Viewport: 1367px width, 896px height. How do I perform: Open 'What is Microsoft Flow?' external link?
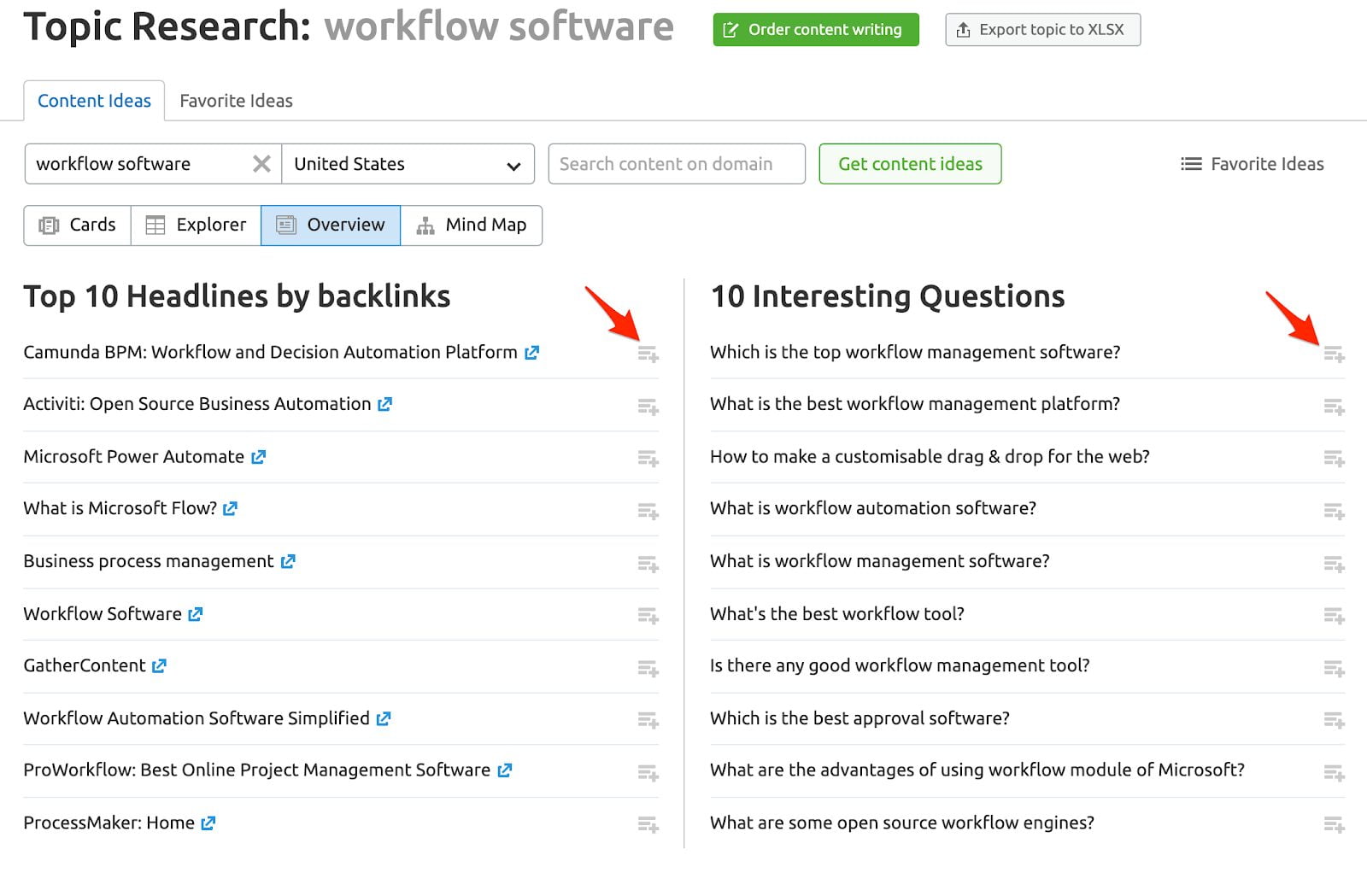tap(230, 508)
